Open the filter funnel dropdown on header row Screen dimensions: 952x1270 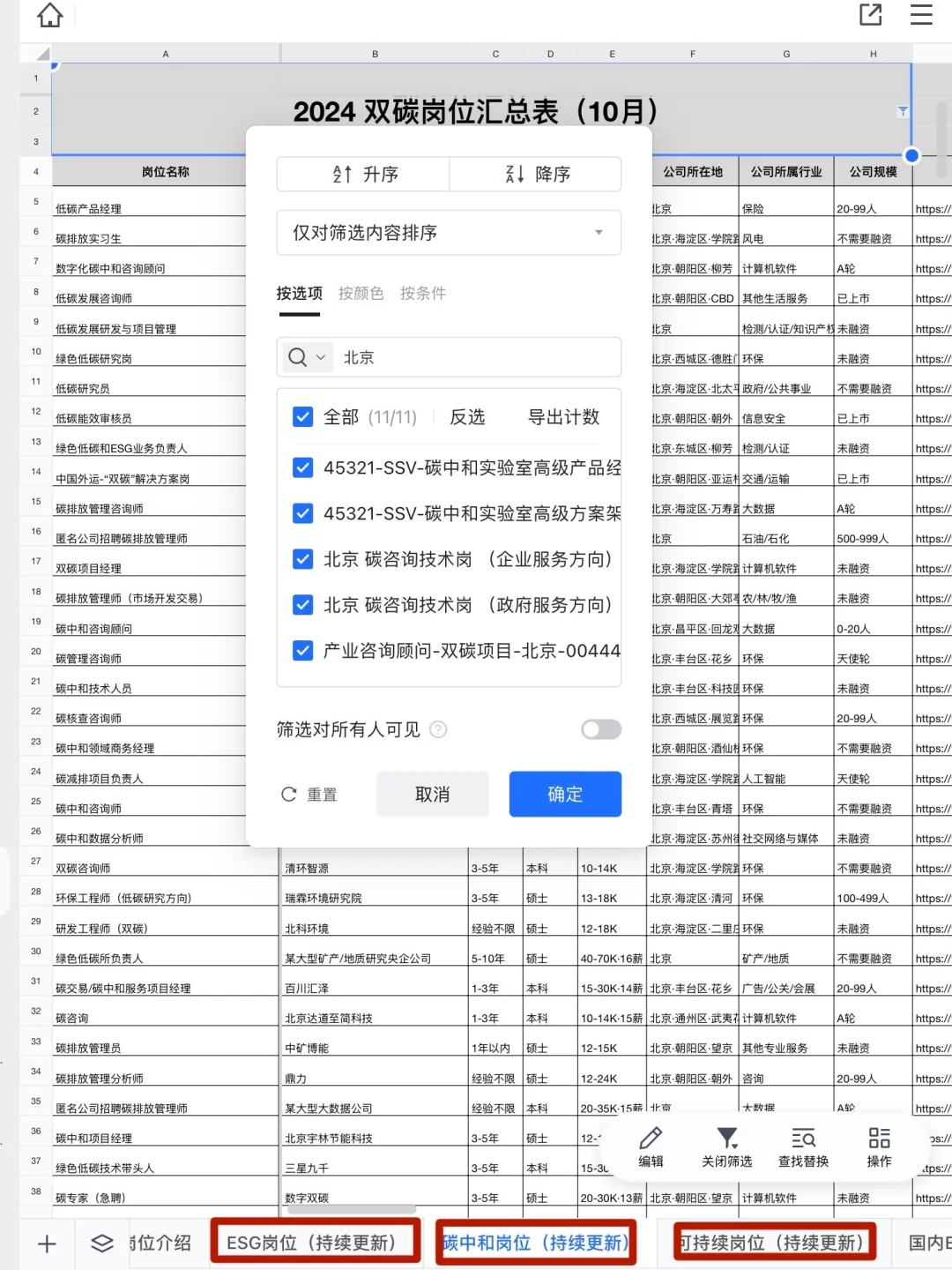902,111
